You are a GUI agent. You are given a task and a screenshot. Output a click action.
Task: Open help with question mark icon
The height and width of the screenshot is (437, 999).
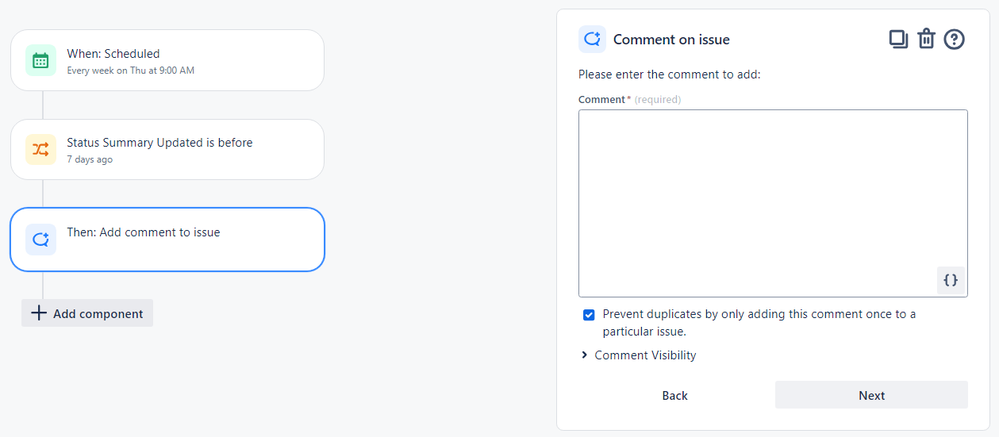point(954,39)
